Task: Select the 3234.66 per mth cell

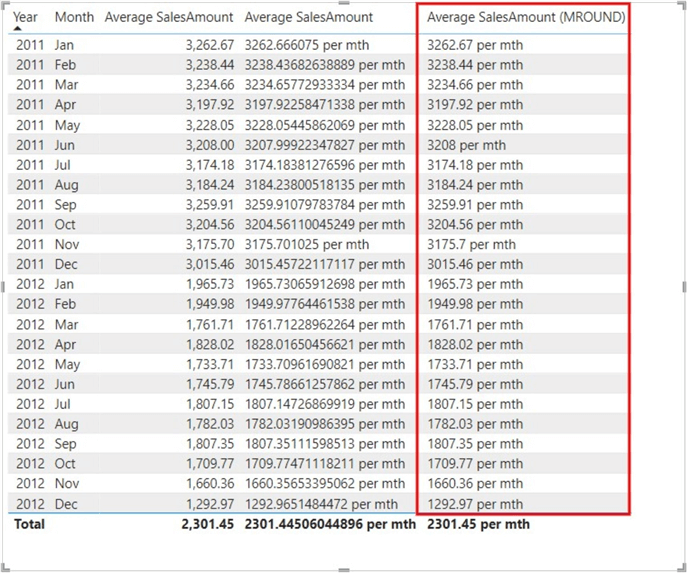Action: click(x=475, y=85)
